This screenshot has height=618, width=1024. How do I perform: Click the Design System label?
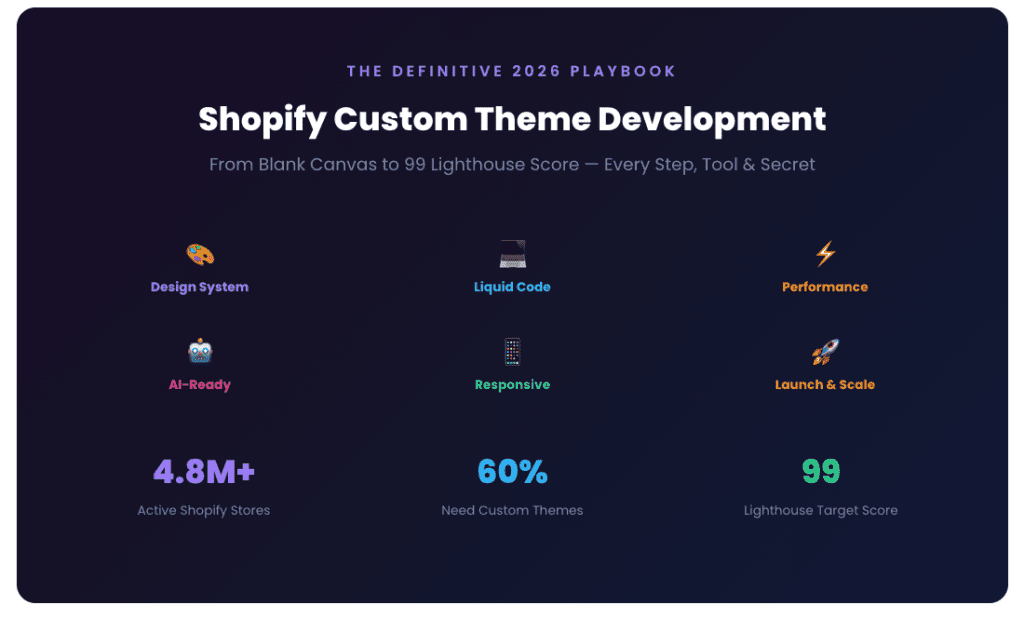pos(199,286)
